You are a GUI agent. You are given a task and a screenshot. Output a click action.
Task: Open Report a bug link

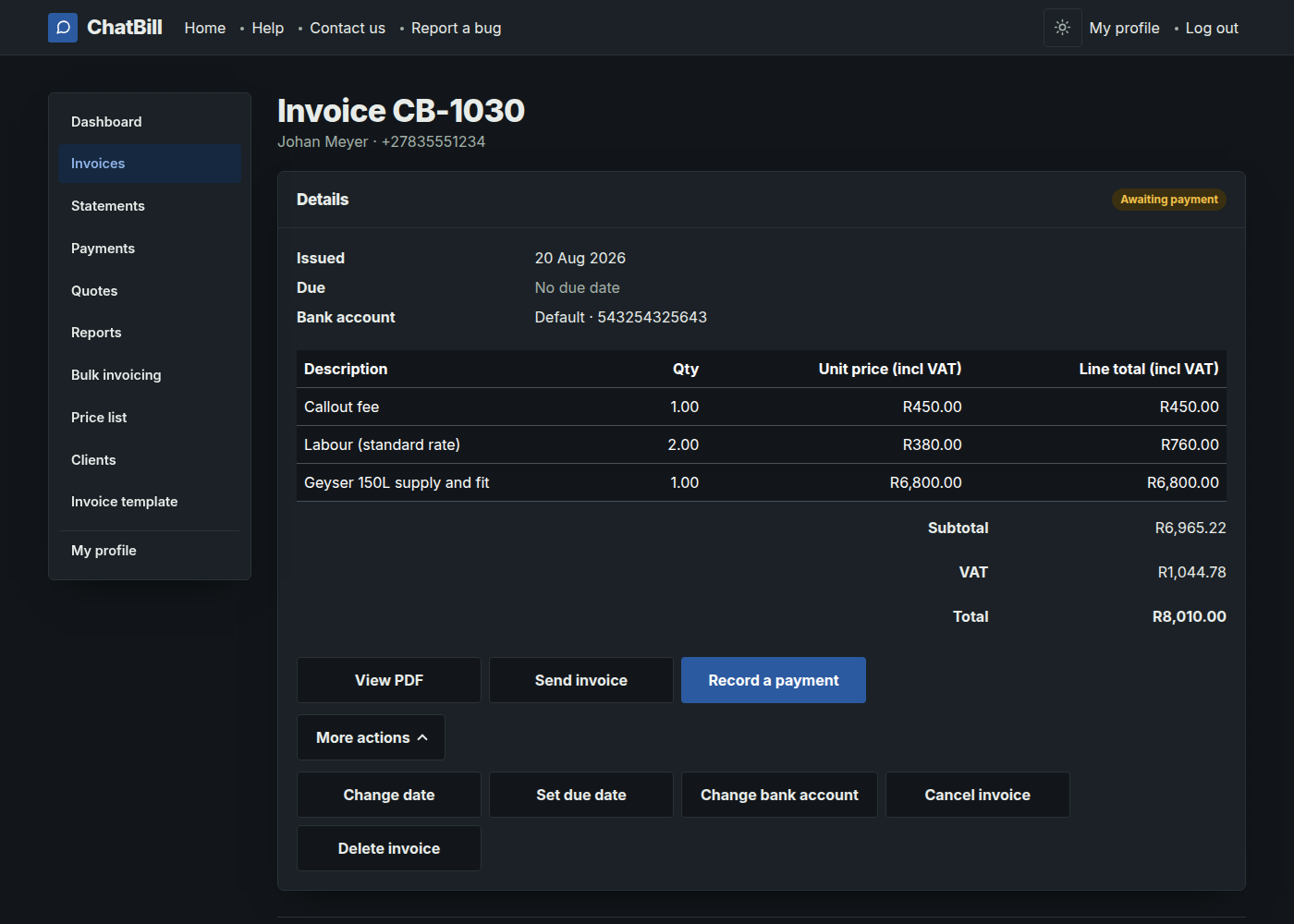coord(457,28)
